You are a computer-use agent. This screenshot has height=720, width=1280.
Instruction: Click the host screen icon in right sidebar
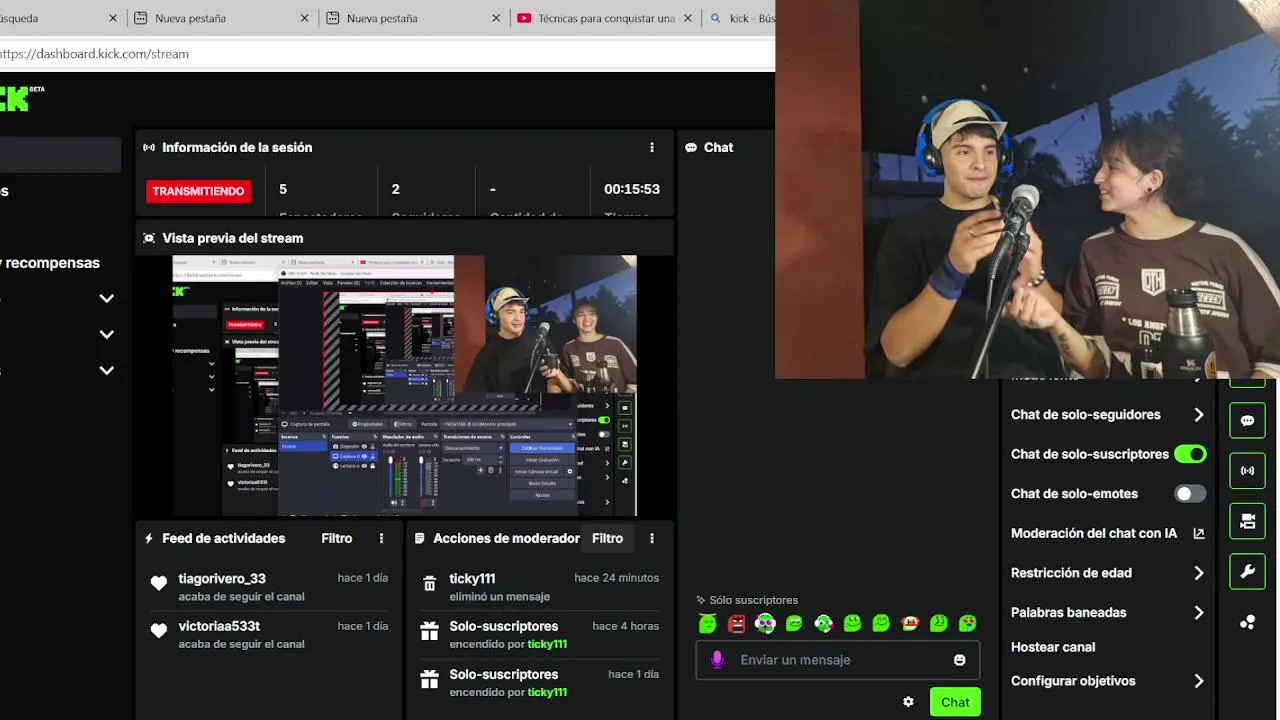coord(1247,521)
